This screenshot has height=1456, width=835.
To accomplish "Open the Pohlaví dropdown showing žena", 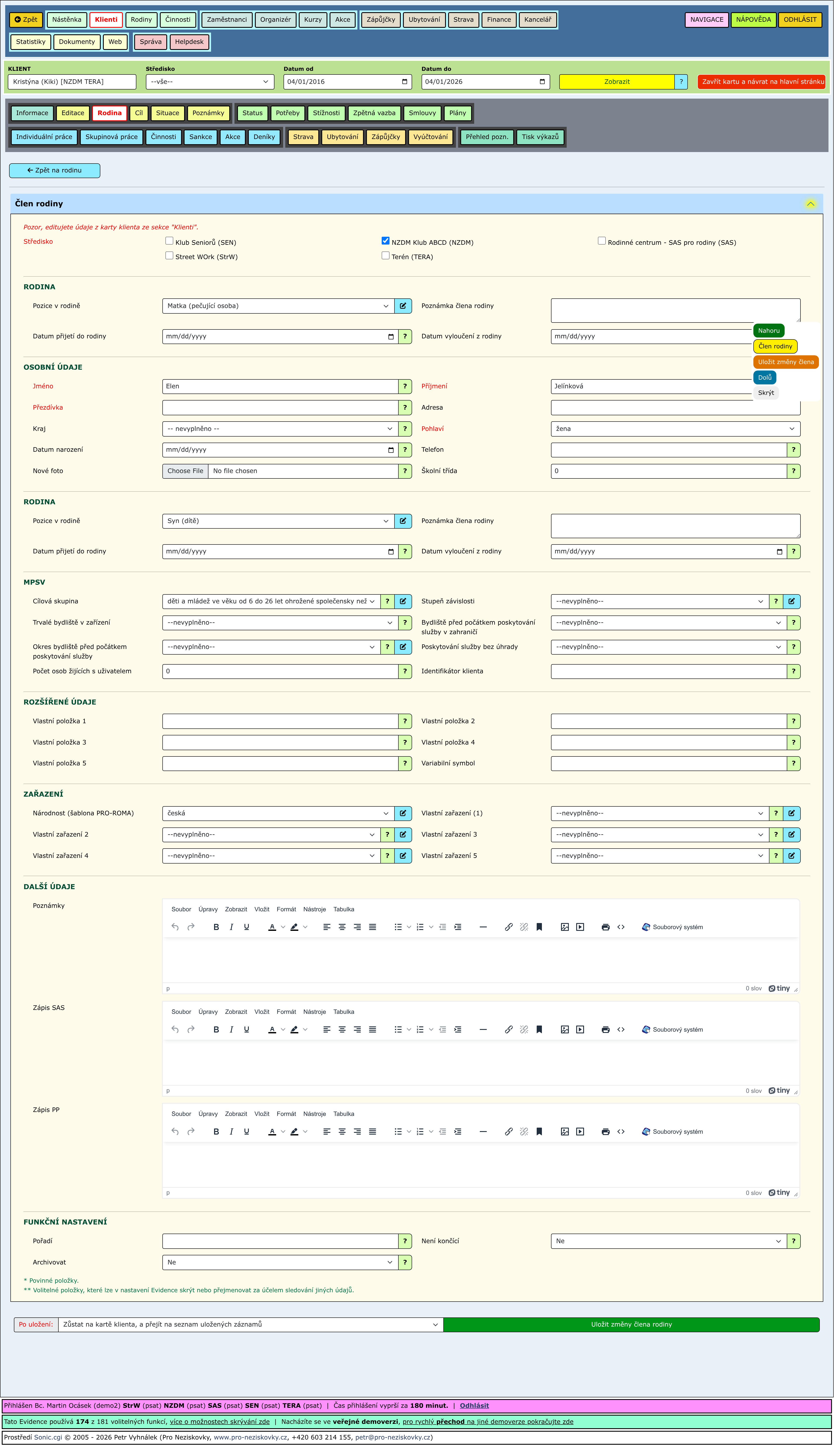I will [x=676, y=429].
